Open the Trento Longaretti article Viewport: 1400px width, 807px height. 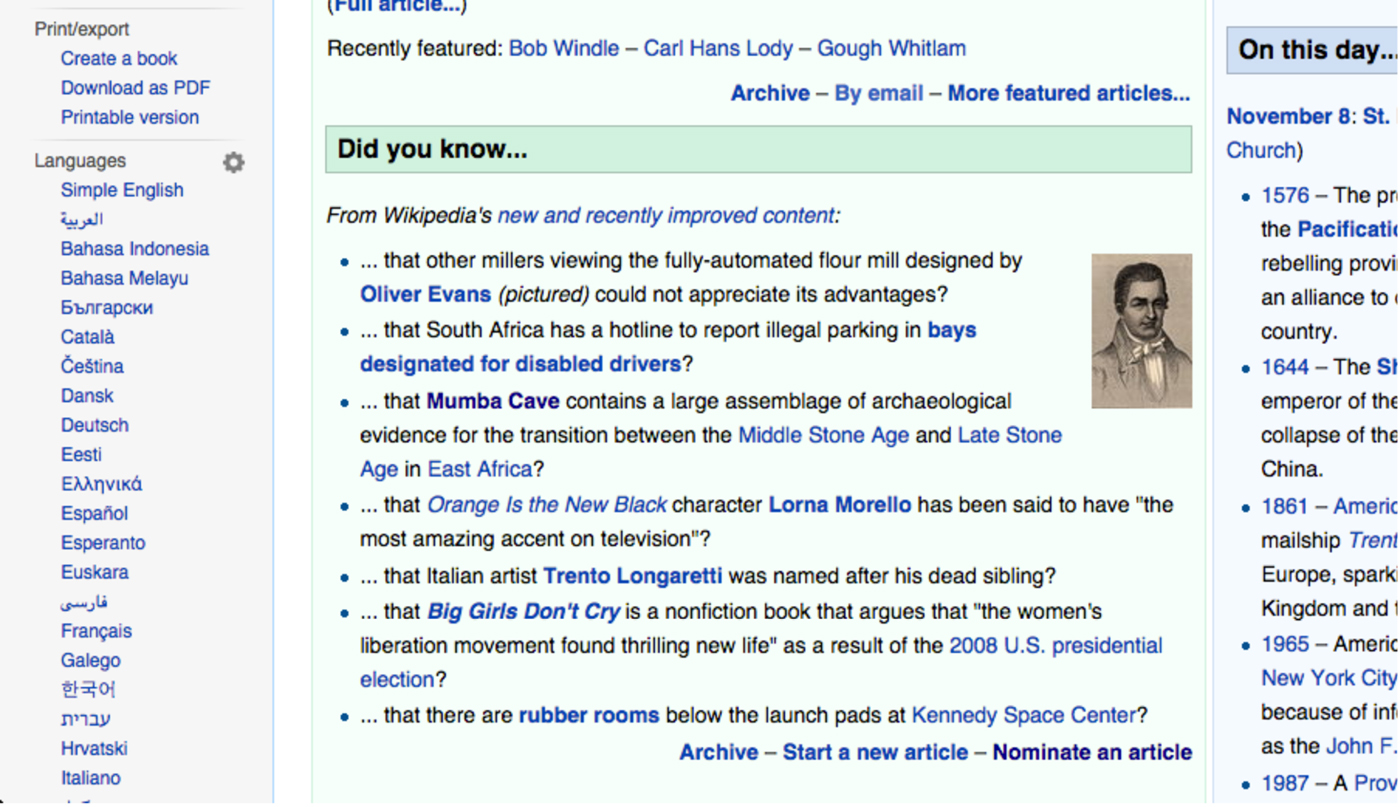click(x=632, y=576)
